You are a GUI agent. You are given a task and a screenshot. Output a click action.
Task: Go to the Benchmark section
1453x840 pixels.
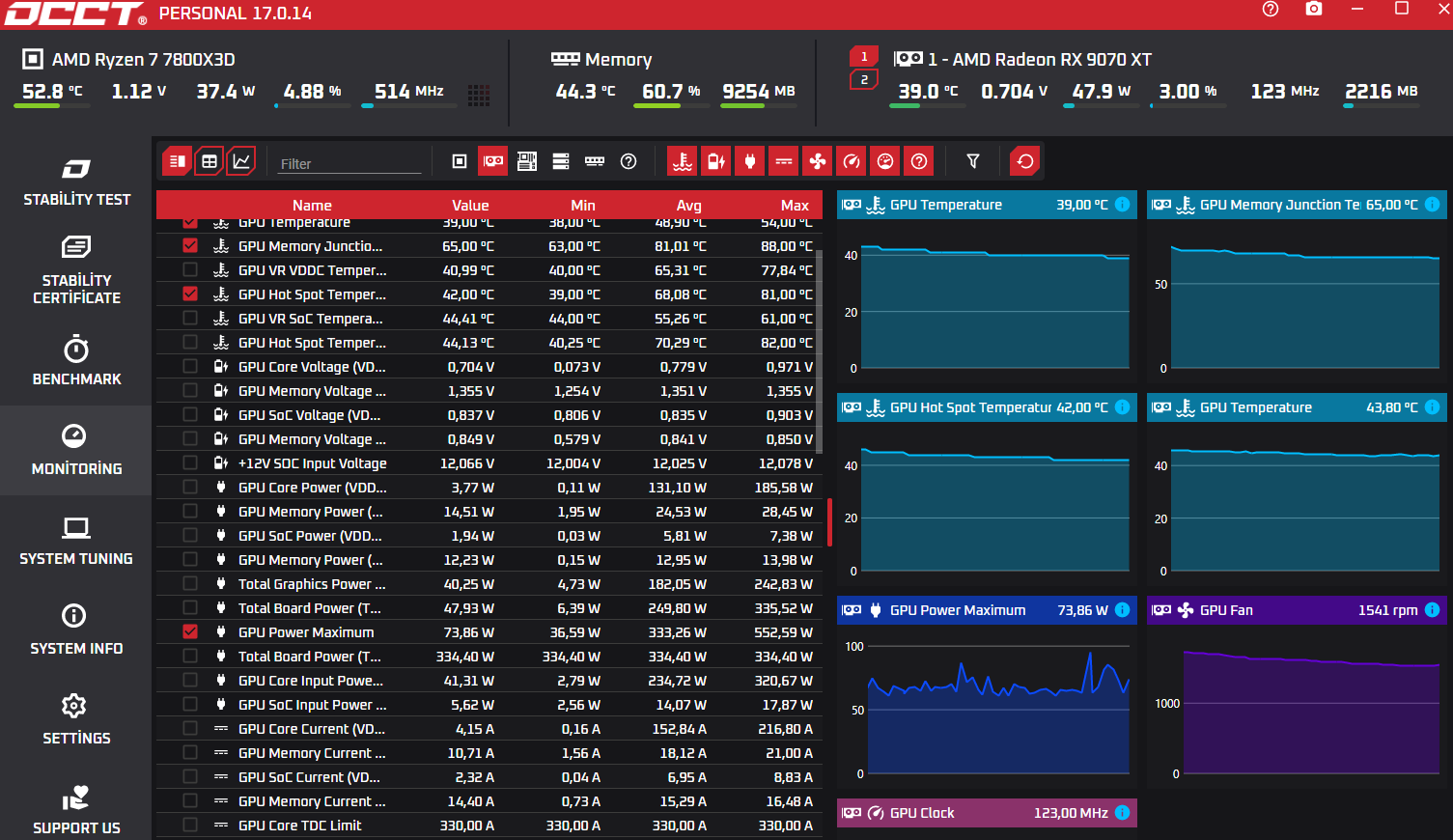76,360
